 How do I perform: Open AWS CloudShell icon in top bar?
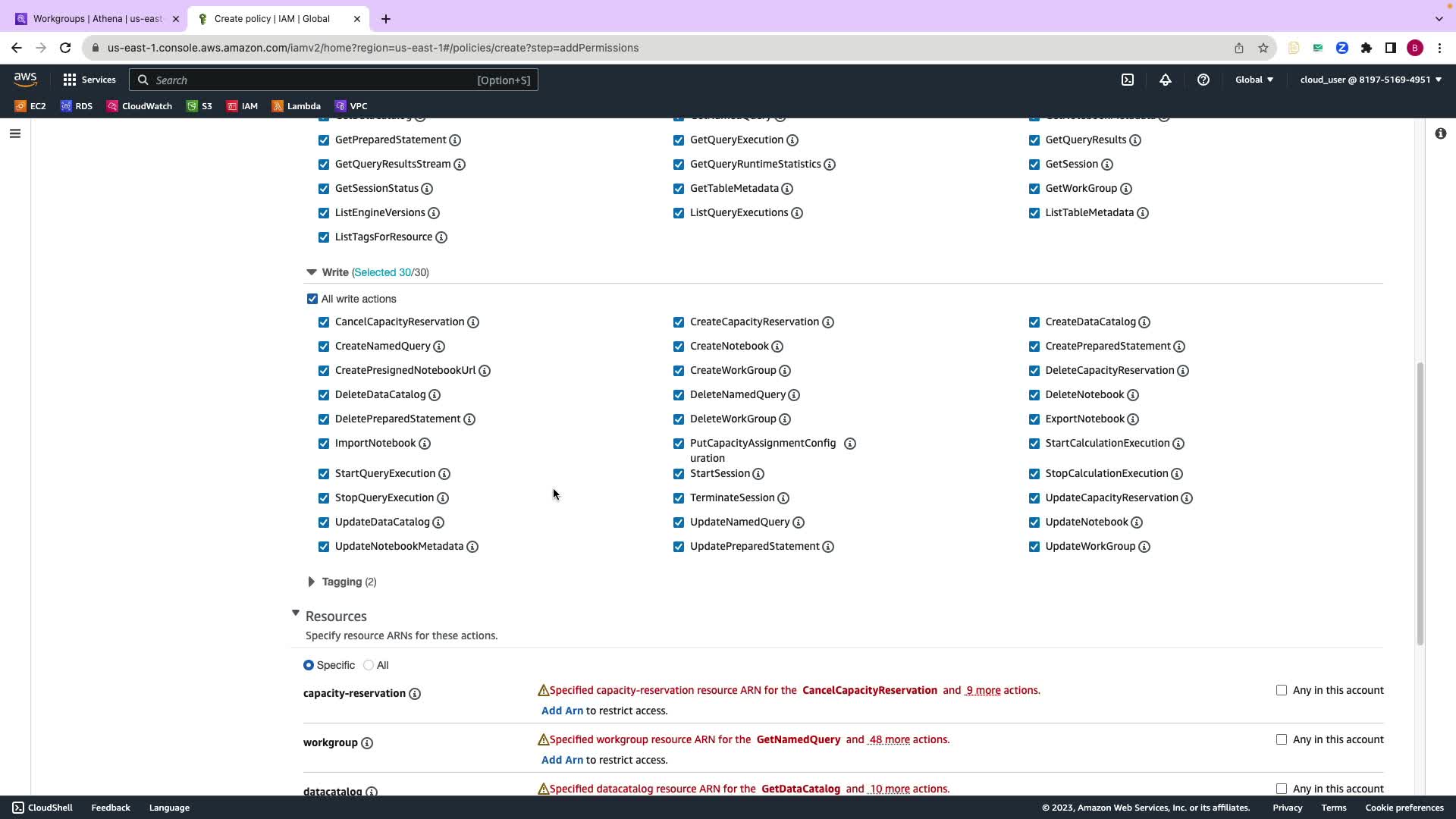click(1128, 80)
